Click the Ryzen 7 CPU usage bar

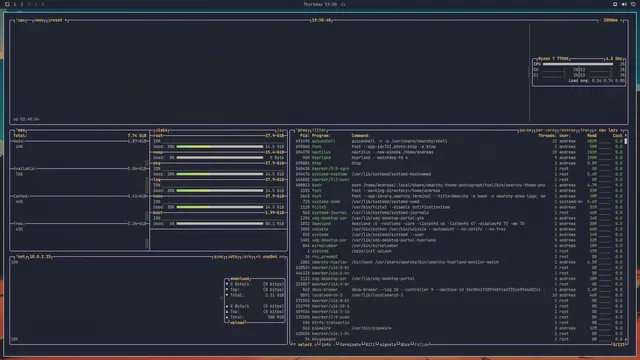coord(578,64)
